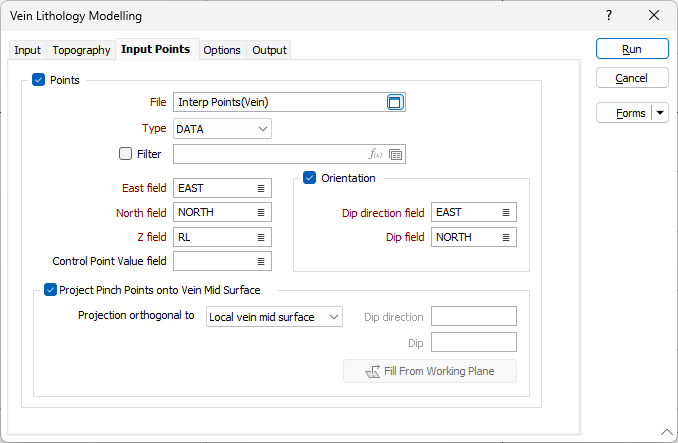Open file browser icon in File field

pos(394,102)
